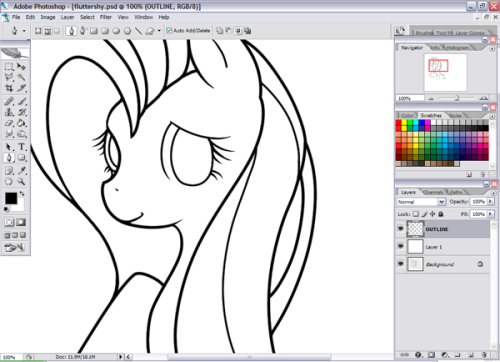Select the Eyedropper tool
Image resolution: width=500 pixels, height=362 pixels.
(x=21, y=171)
